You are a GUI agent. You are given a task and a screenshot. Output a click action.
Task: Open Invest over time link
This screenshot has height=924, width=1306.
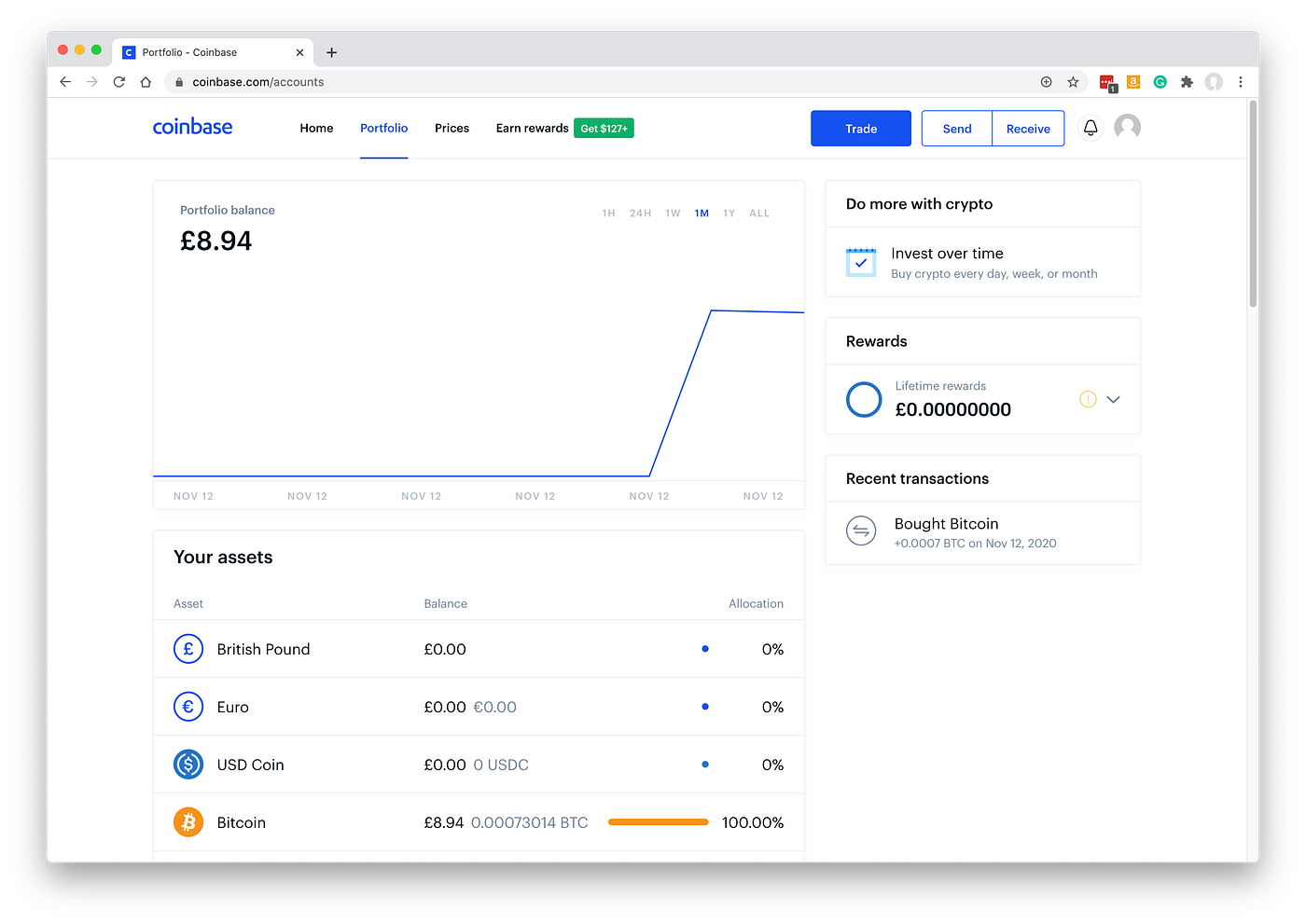[x=982, y=262]
